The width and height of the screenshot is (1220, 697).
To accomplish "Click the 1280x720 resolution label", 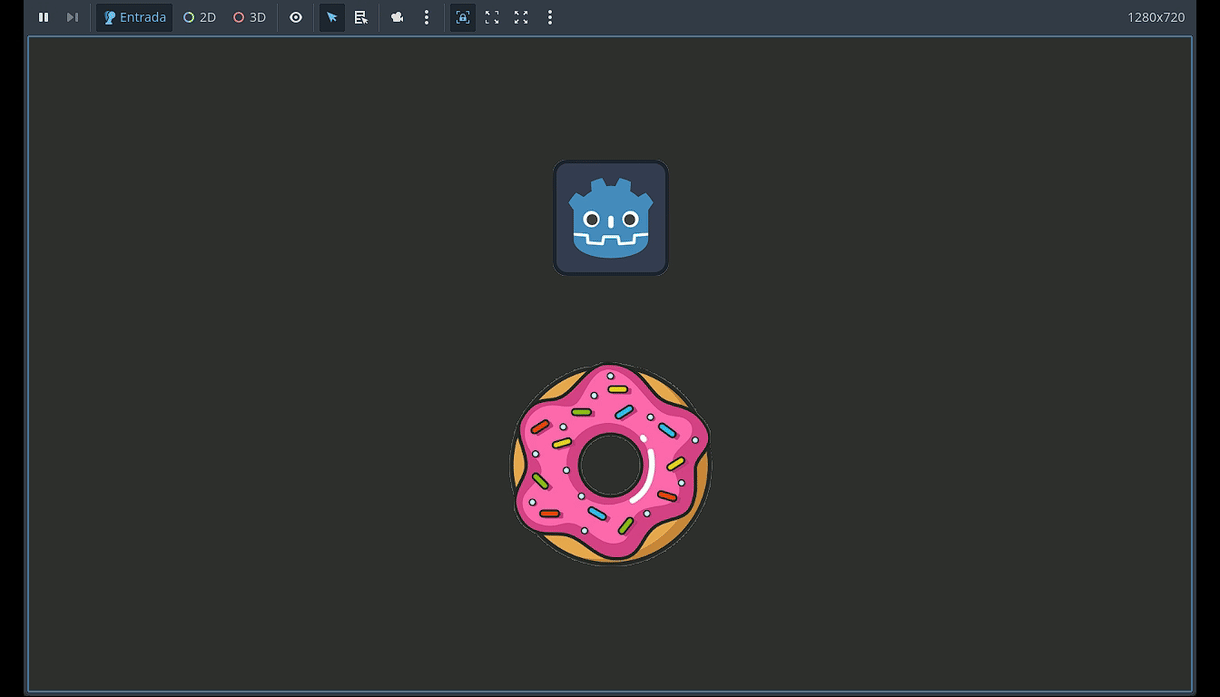I will click(1156, 17).
